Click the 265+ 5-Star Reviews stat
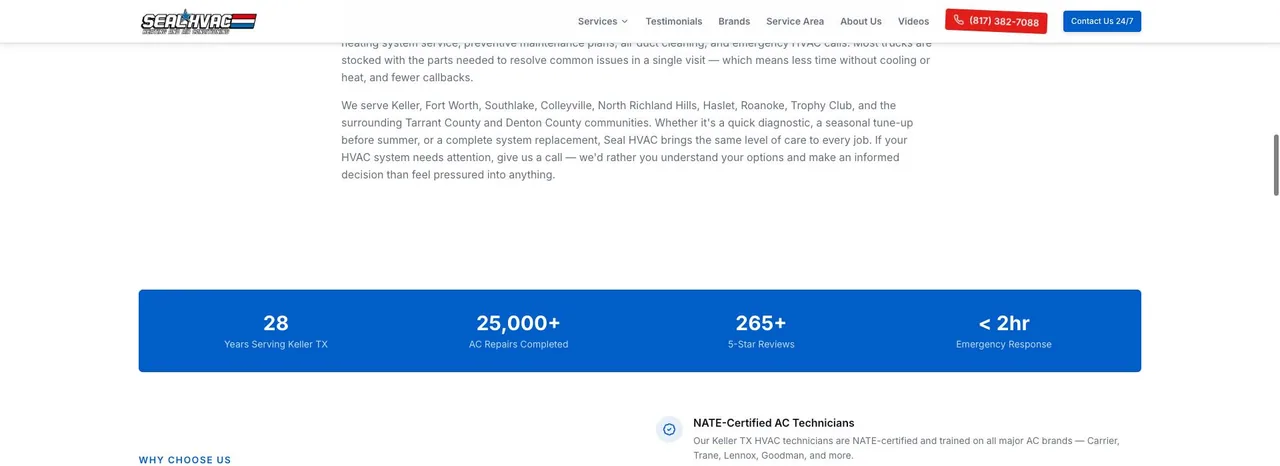 (761, 331)
